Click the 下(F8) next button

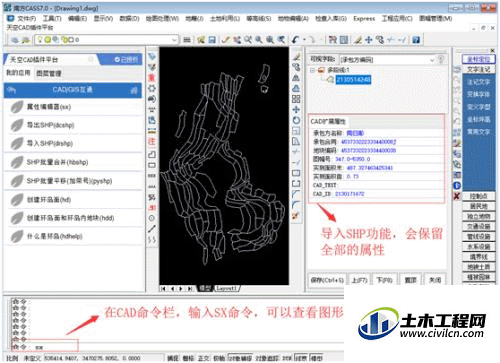[x=384, y=280]
